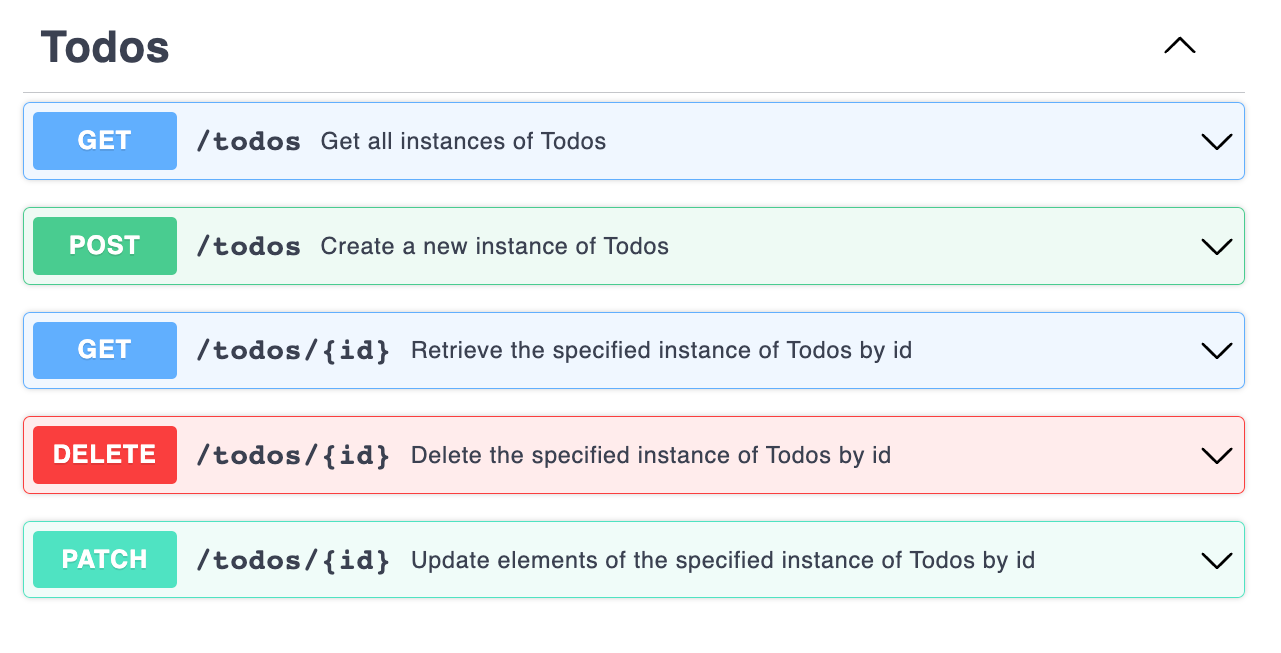The width and height of the screenshot is (1281, 653).
Task: Expand the POST /todos operation chevron
Action: click(x=1216, y=246)
